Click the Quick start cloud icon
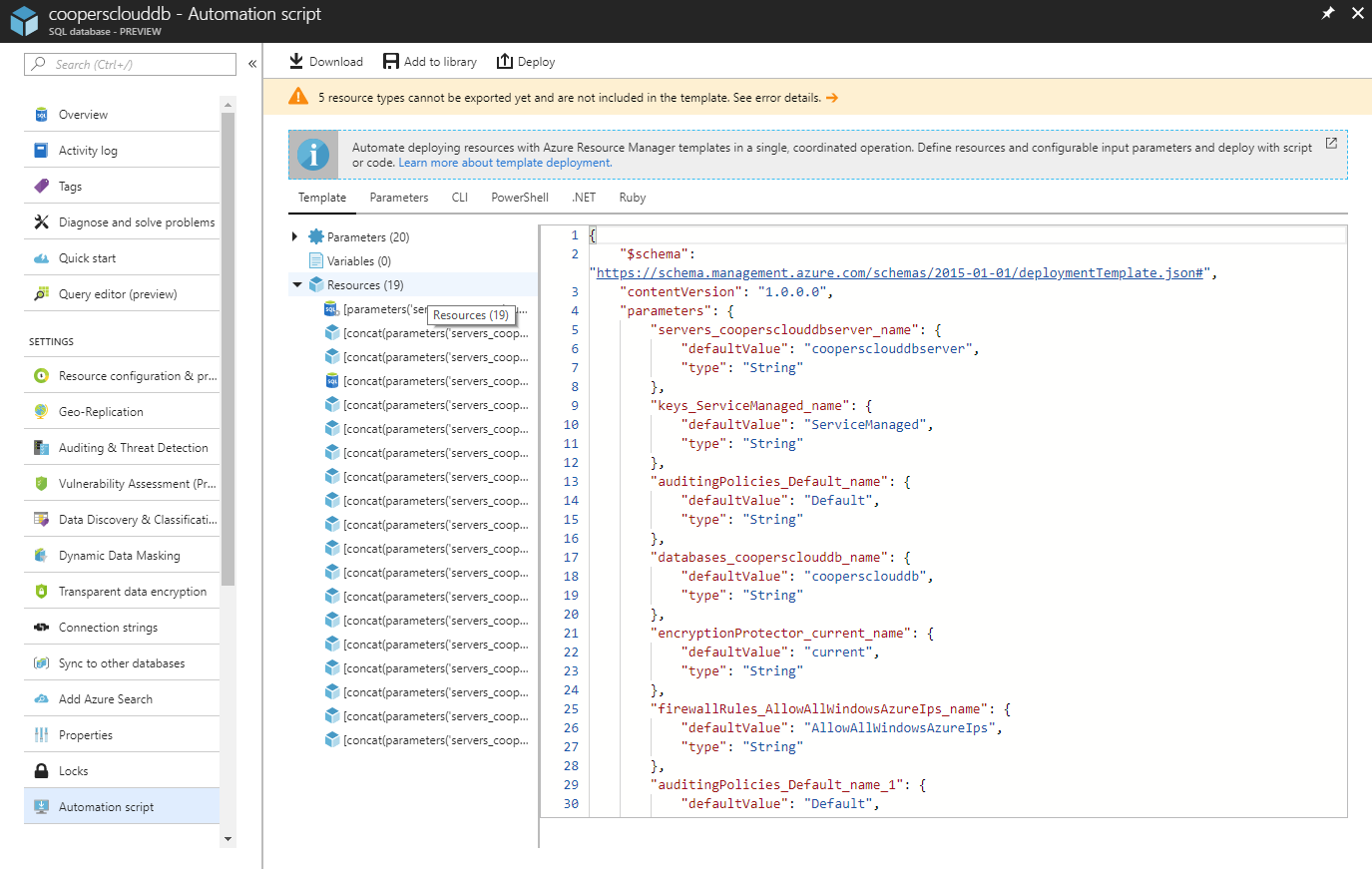1372x869 pixels. (x=41, y=258)
